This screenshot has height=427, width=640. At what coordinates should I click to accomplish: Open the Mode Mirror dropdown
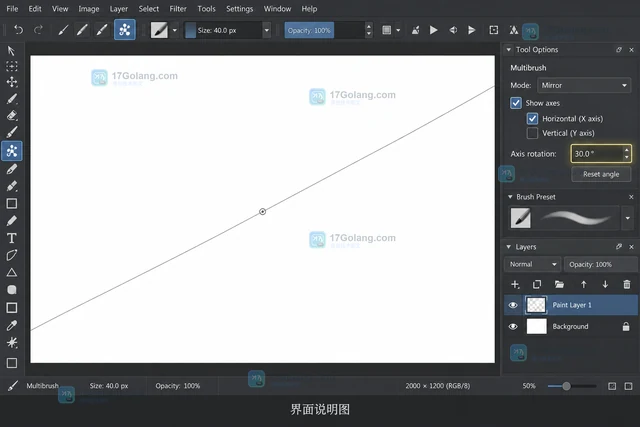584,85
